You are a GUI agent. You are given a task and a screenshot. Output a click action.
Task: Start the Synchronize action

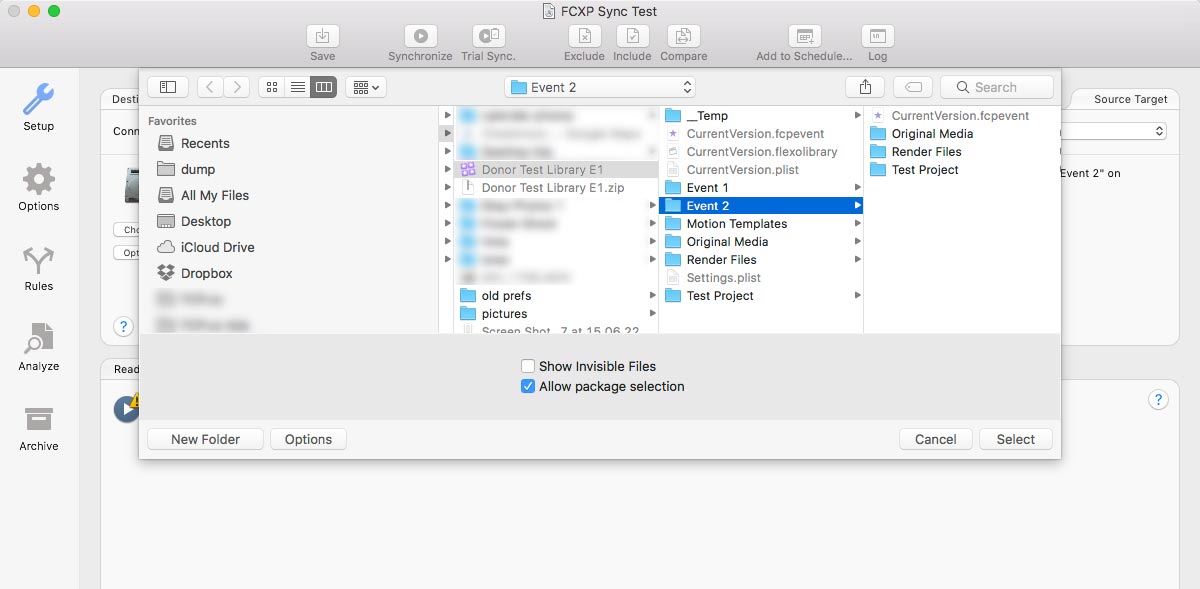tap(420, 37)
